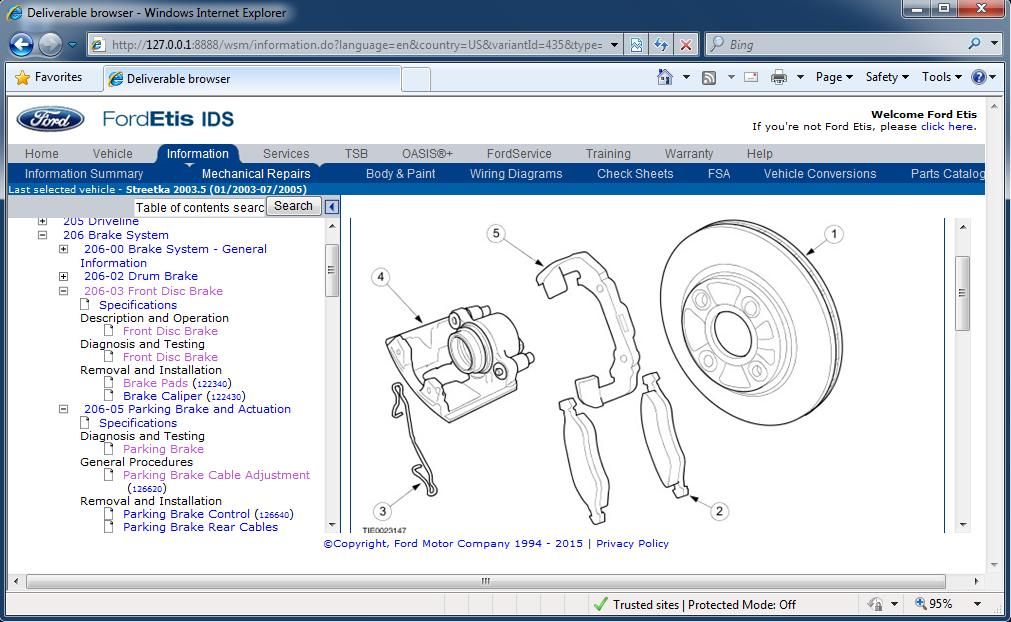
Task: Collapse the table of contents panel arrow
Action: [x=331, y=207]
